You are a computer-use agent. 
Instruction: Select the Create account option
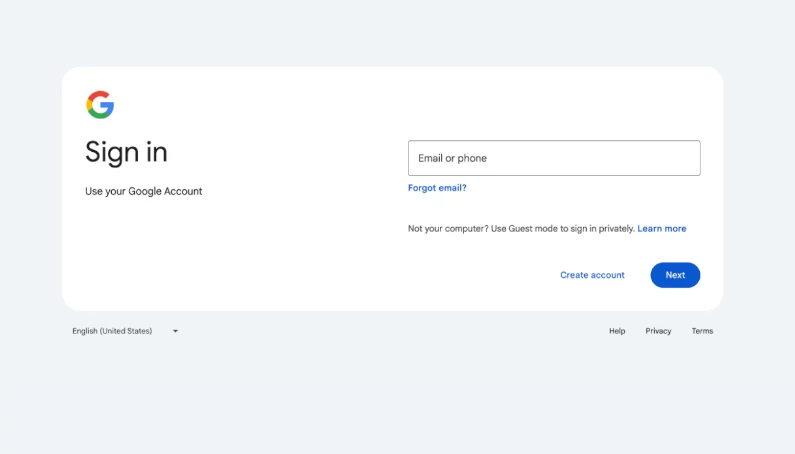tap(592, 275)
